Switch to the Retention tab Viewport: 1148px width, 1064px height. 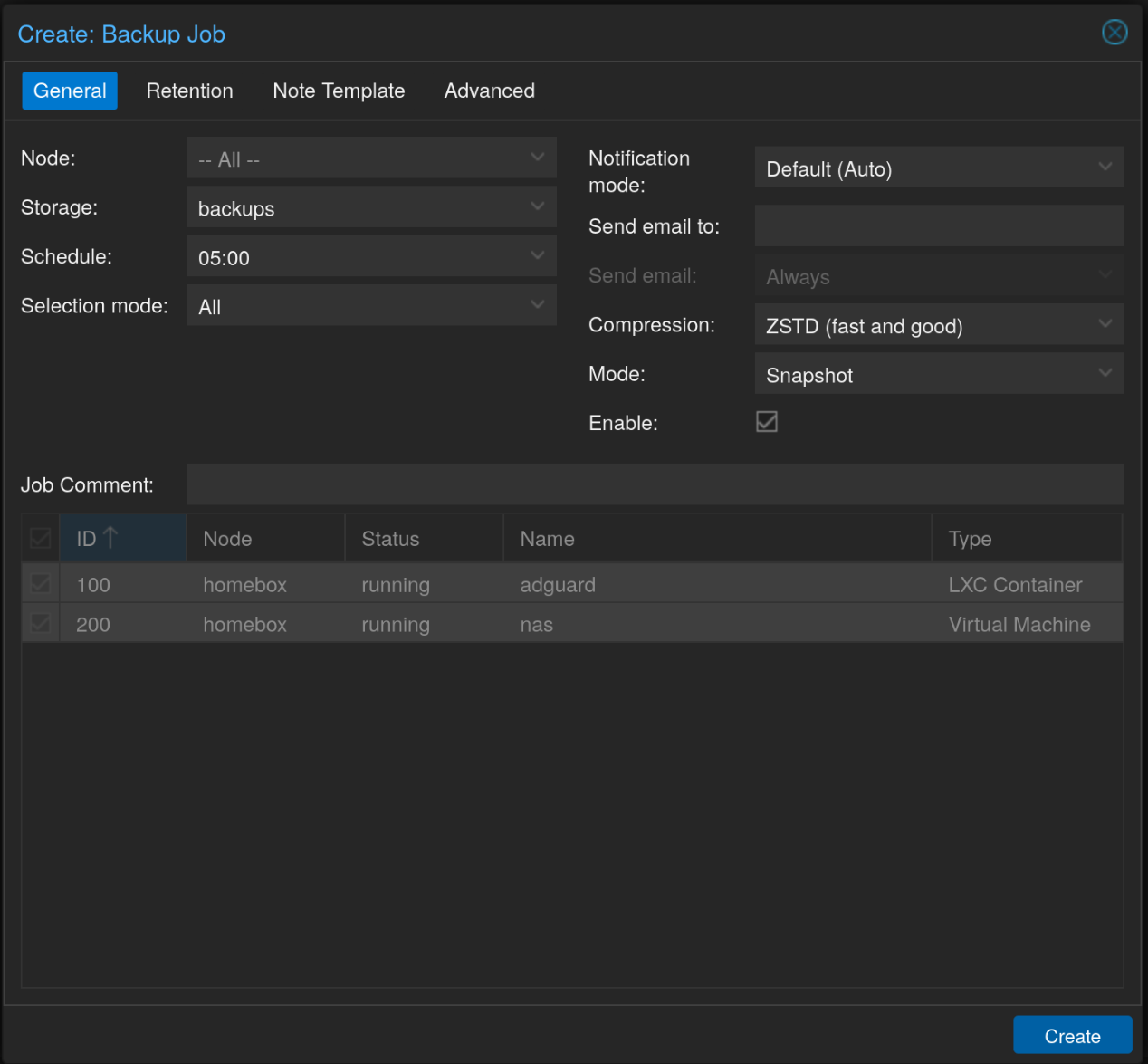point(189,91)
